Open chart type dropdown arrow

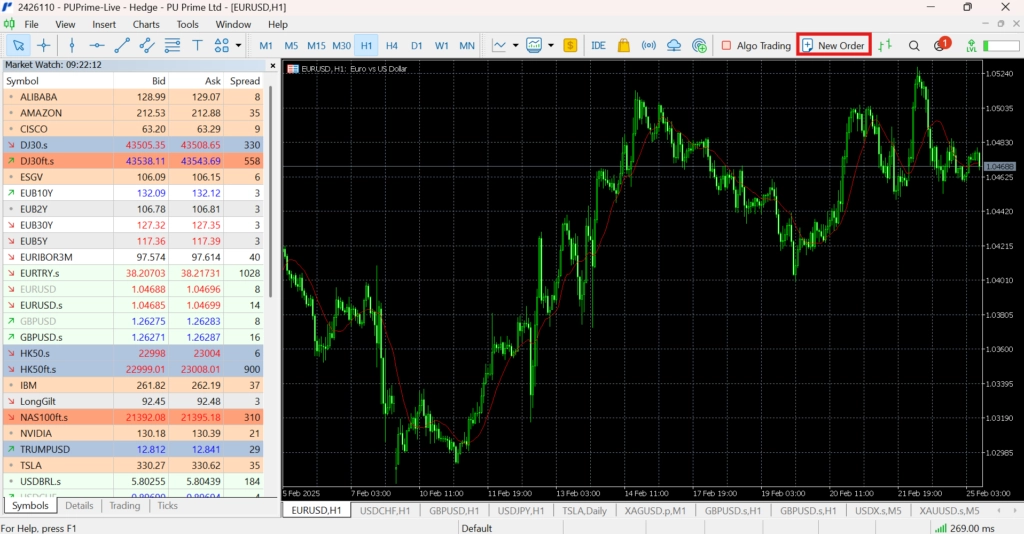(515, 46)
